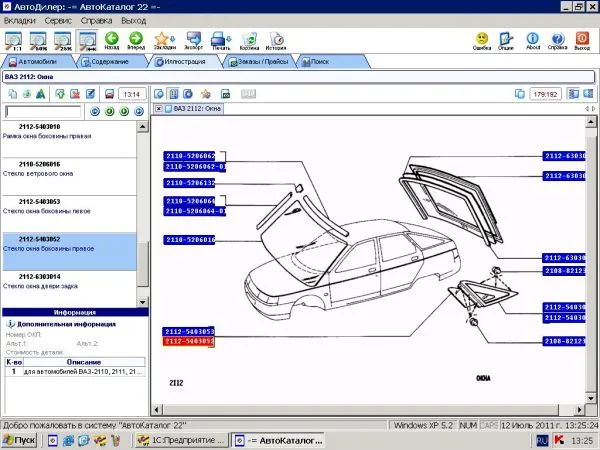Jump to last part with blue right arrow

[x=139, y=111]
